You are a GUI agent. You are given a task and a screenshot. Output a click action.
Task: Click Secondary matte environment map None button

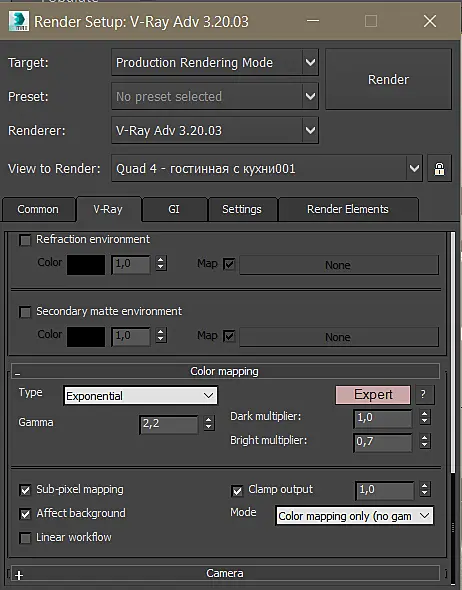(x=339, y=337)
